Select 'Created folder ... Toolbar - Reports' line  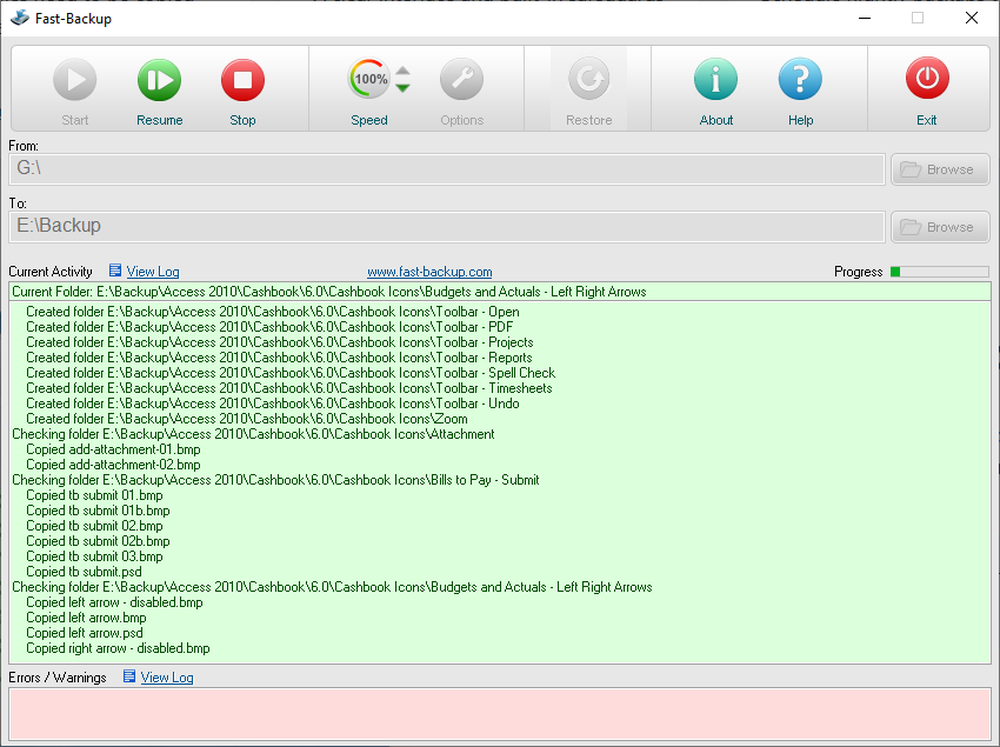click(x=279, y=358)
